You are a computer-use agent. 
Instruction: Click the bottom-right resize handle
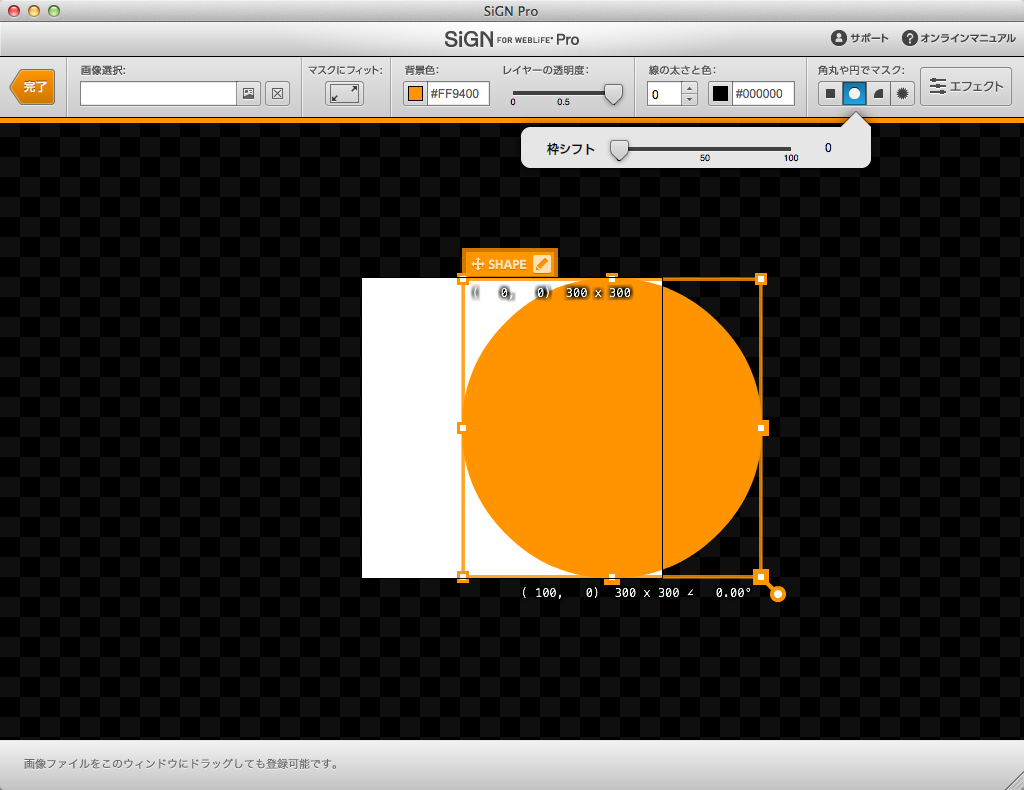[761, 577]
